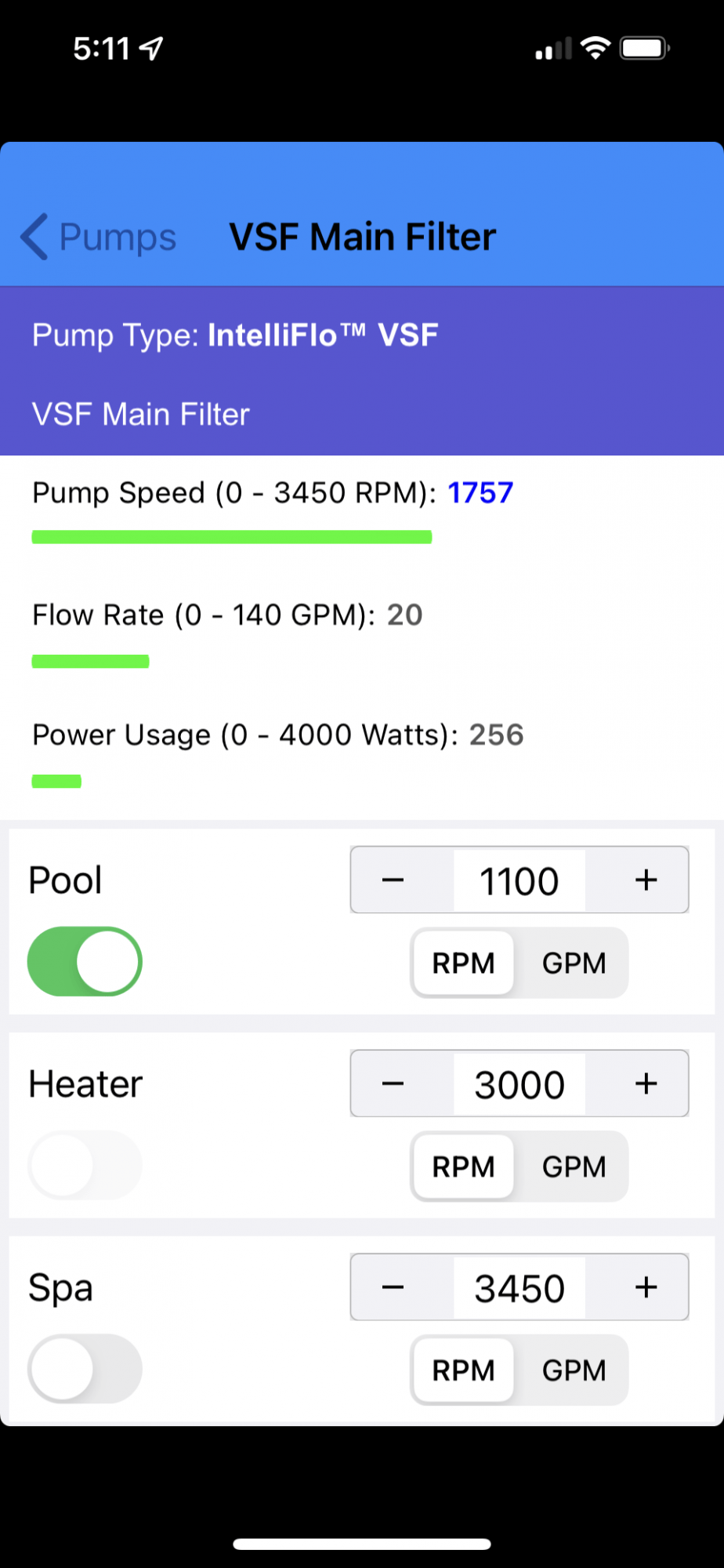The height and width of the screenshot is (1568, 724).
Task: Decrease Spa speed with minus button
Action: point(393,1287)
